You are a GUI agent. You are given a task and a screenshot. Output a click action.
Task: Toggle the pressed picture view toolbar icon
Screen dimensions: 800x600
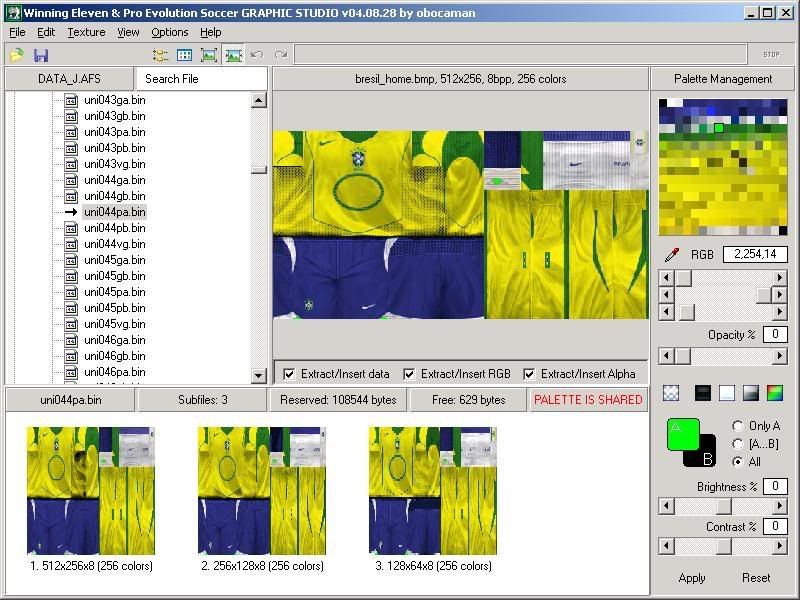(x=233, y=55)
